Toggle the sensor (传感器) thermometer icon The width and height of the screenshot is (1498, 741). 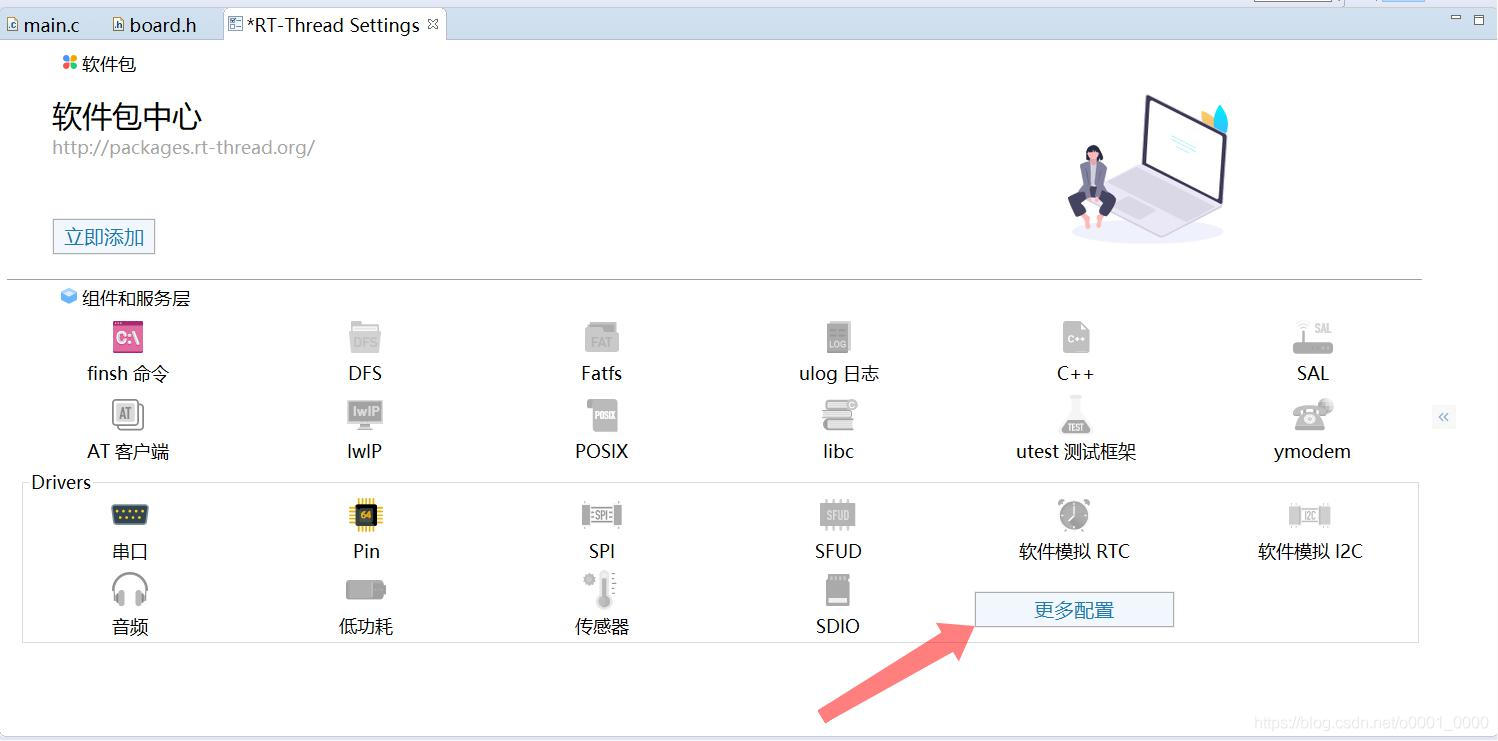pos(601,590)
